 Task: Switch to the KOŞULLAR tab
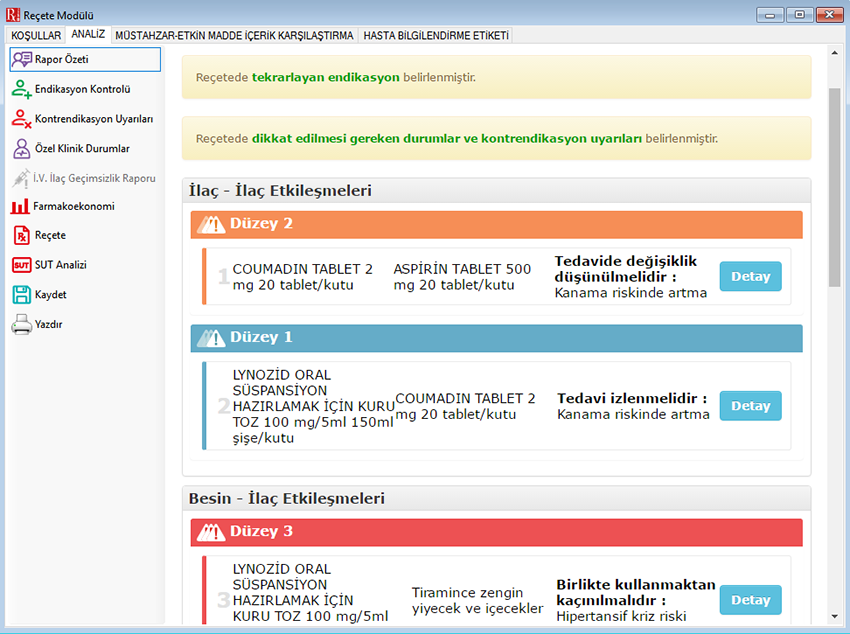tap(36, 35)
